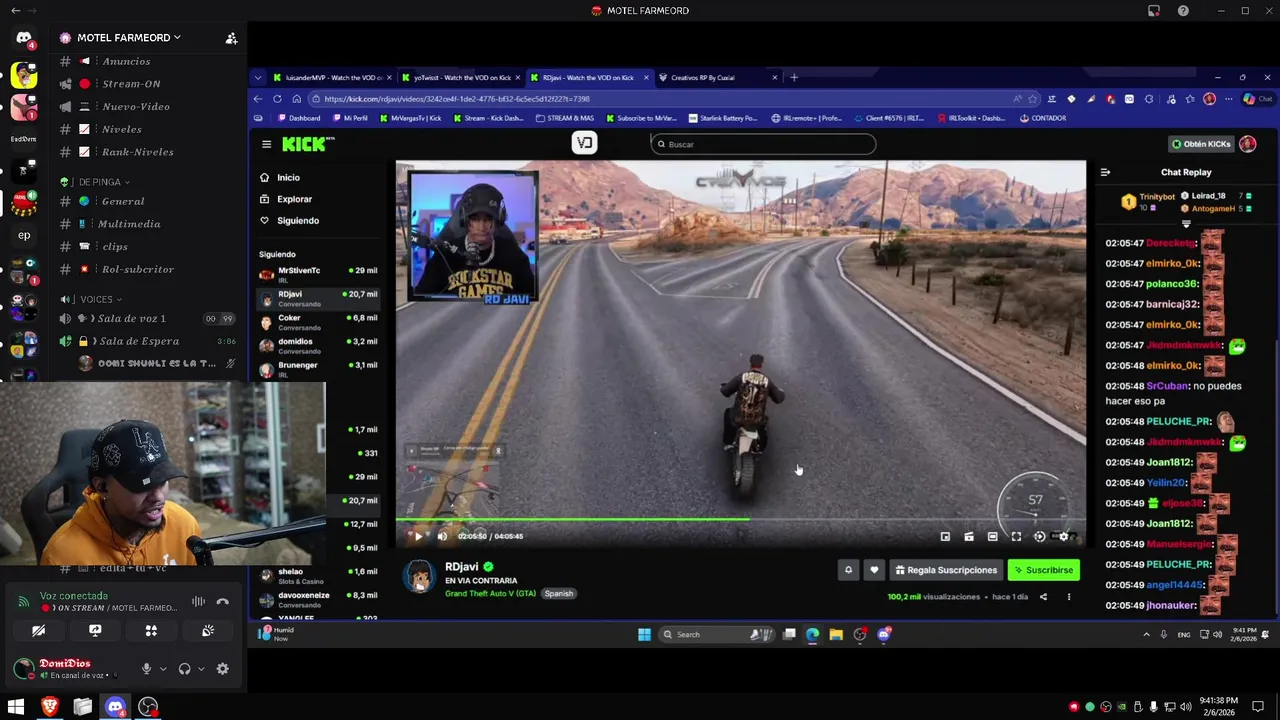Reload the Kick page
The width and height of the screenshot is (1280, 720).
pyautogui.click(x=277, y=99)
